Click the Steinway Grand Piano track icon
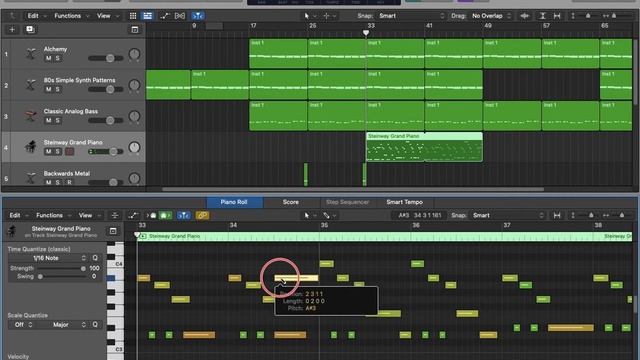The image size is (640, 360). tap(31, 147)
